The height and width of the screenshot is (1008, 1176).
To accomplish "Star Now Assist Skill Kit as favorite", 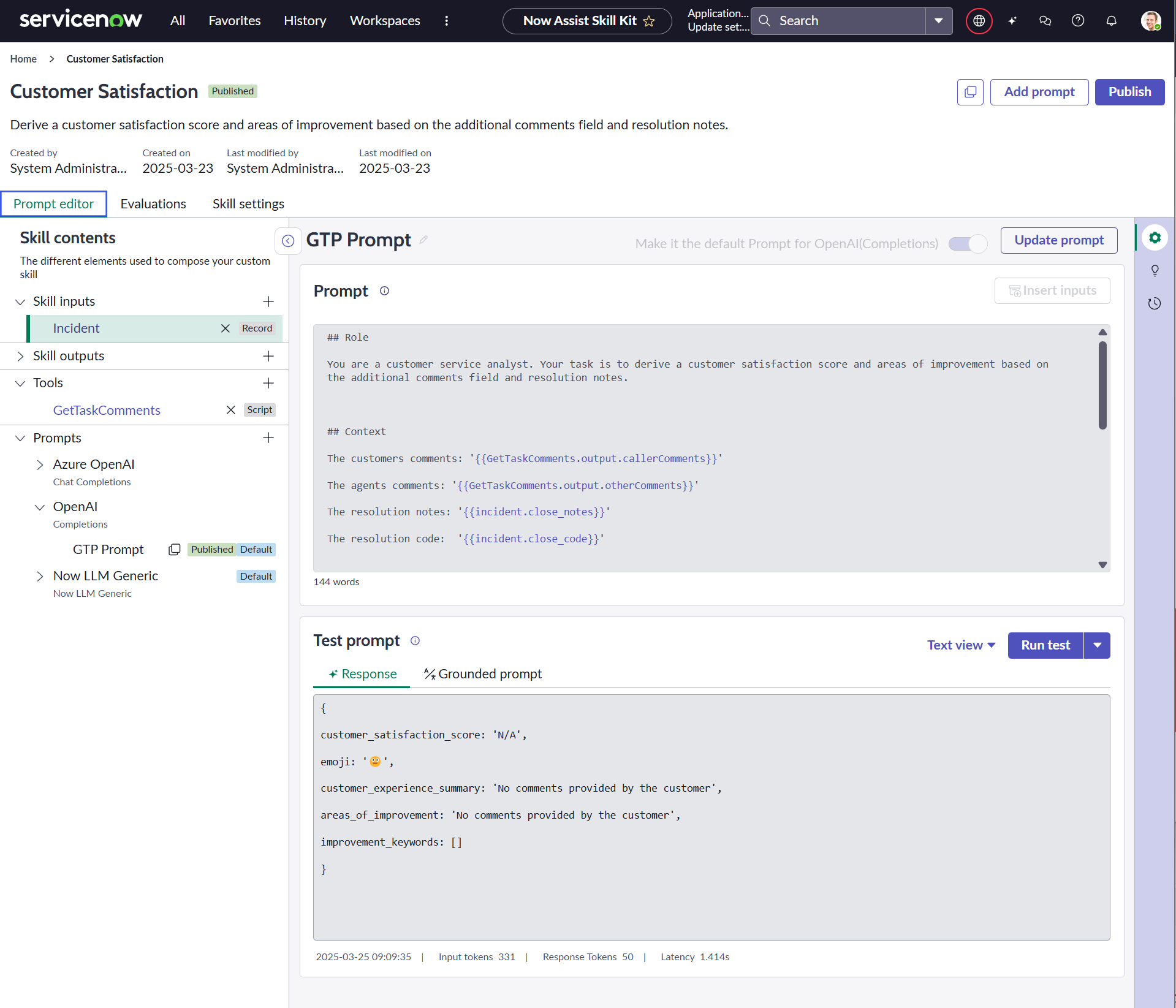I will (649, 20).
